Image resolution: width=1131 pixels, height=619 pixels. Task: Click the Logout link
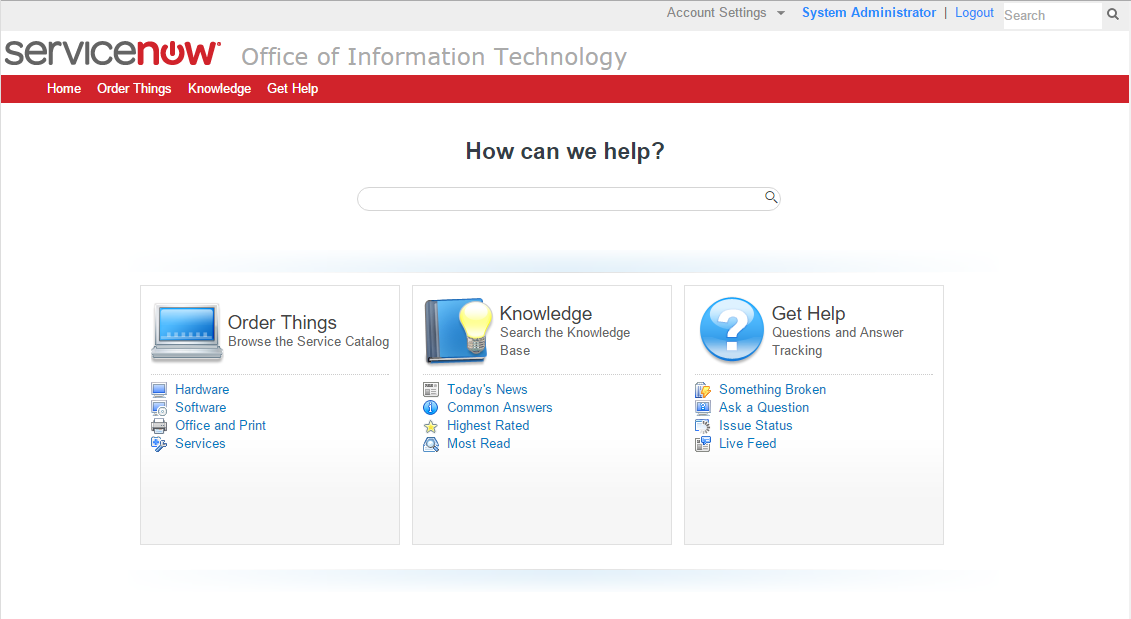(974, 13)
